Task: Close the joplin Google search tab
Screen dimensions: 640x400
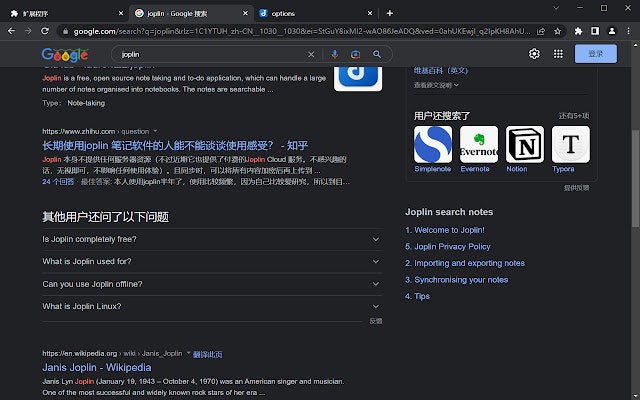Action: tap(245, 13)
